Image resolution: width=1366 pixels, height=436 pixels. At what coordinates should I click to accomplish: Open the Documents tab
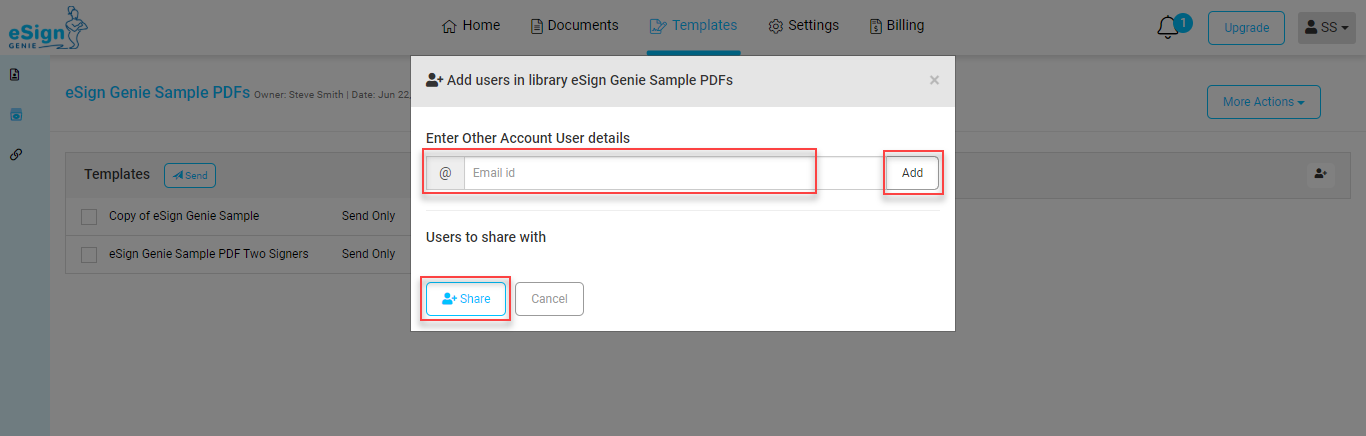click(x=574, y=25)
